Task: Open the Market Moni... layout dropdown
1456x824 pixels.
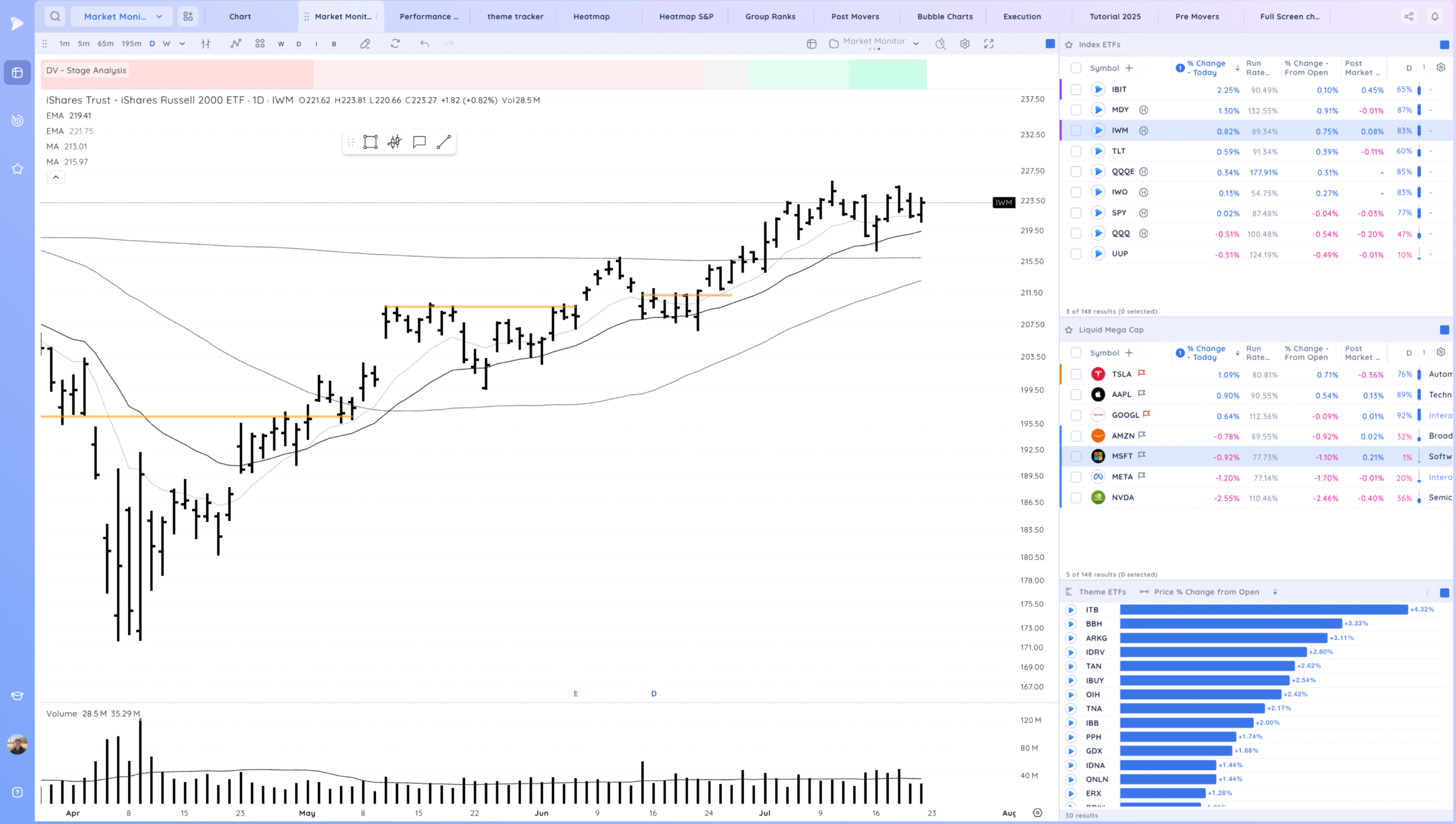Action: point(122,17)
